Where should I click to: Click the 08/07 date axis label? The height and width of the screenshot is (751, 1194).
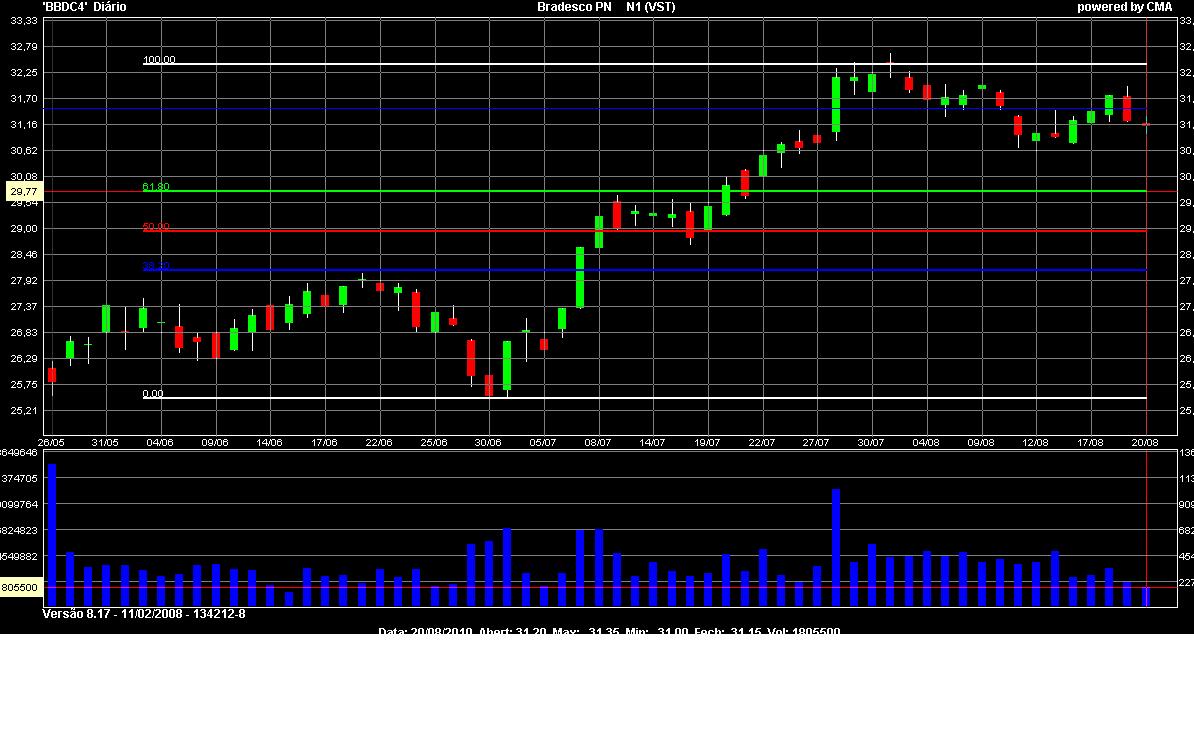coord(598,442)
